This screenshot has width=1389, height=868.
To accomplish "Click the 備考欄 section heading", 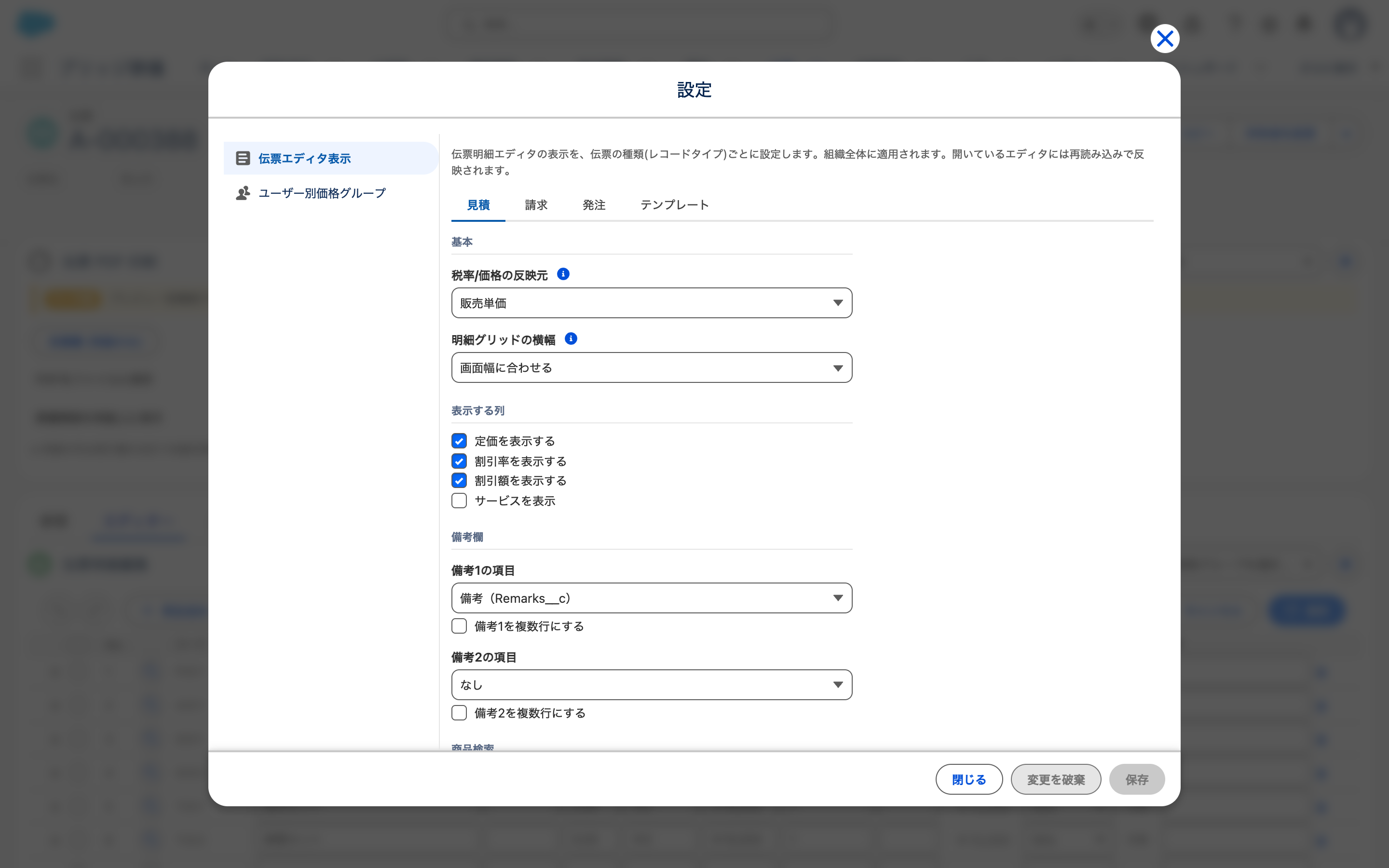I will click(x=467, y=537).
